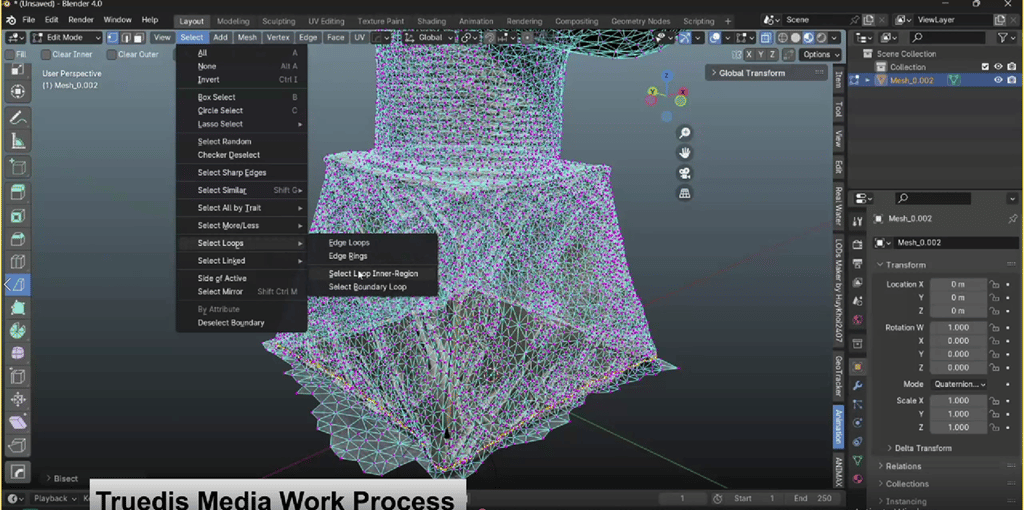Enable the Fill checkbox

[10, 55]
